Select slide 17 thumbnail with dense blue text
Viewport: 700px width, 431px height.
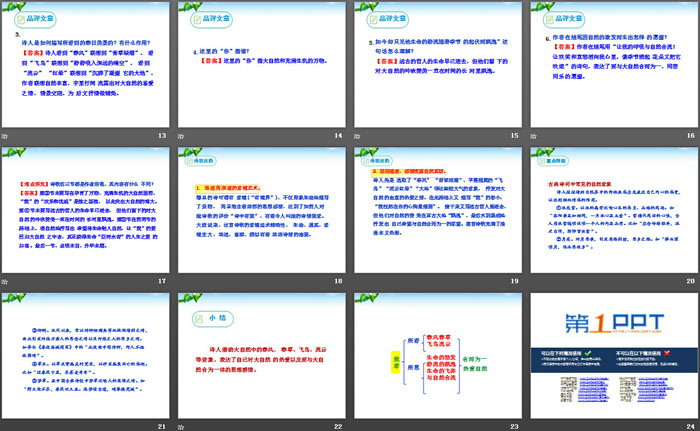click(x=85, y=210)
